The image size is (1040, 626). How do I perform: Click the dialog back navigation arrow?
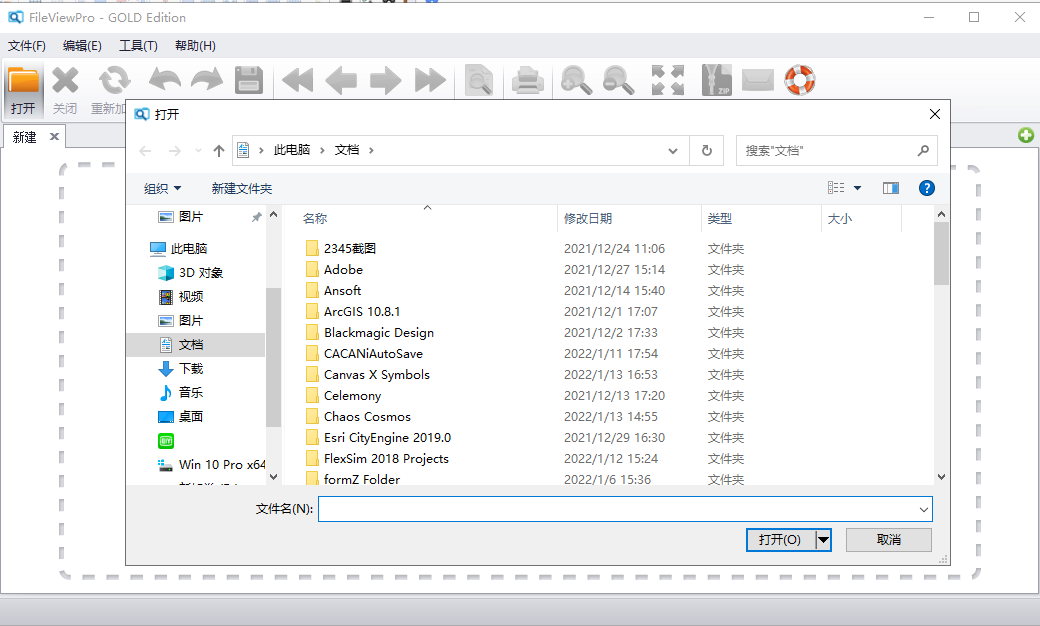[x=145, y=151]
